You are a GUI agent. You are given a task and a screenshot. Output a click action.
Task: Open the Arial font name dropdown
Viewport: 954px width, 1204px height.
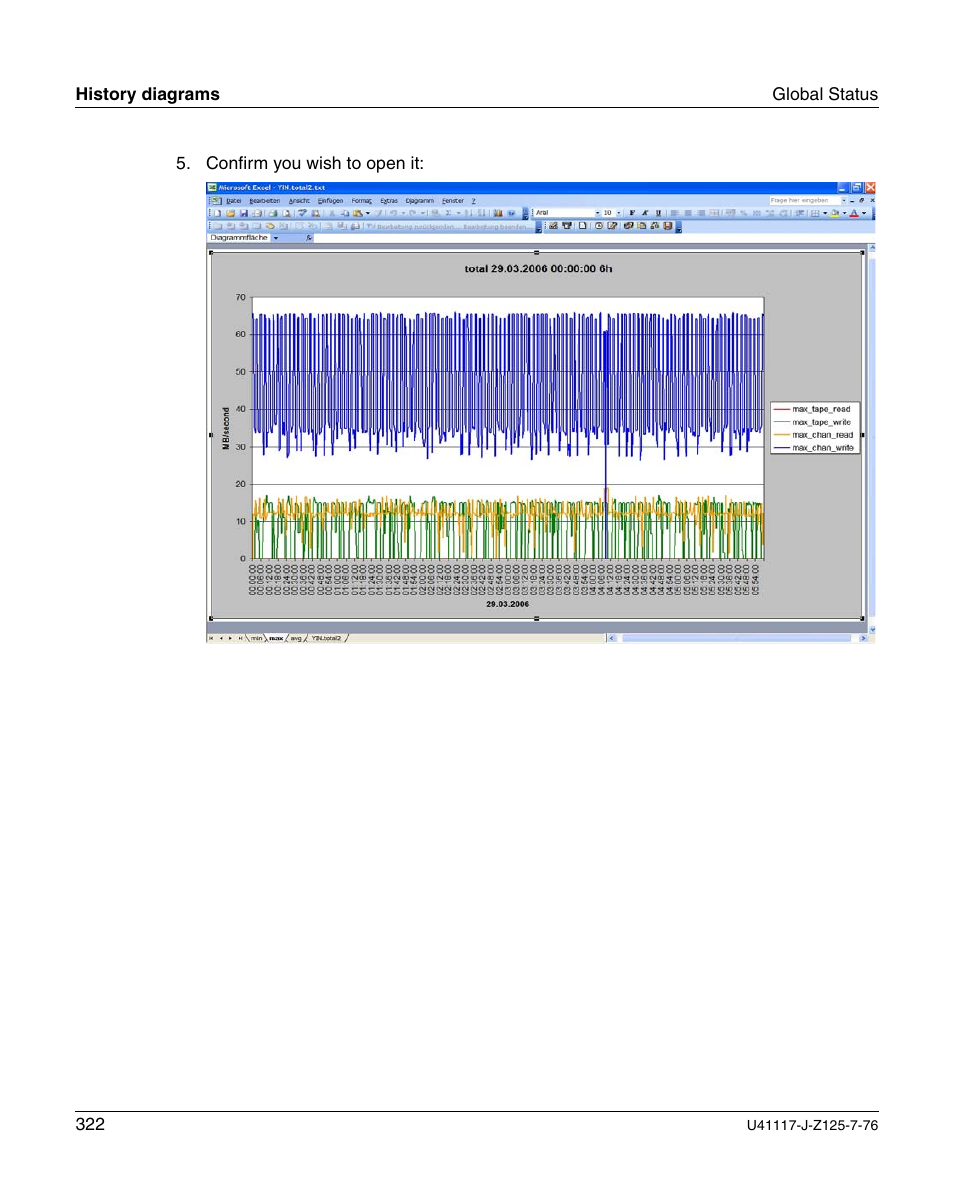597,213
